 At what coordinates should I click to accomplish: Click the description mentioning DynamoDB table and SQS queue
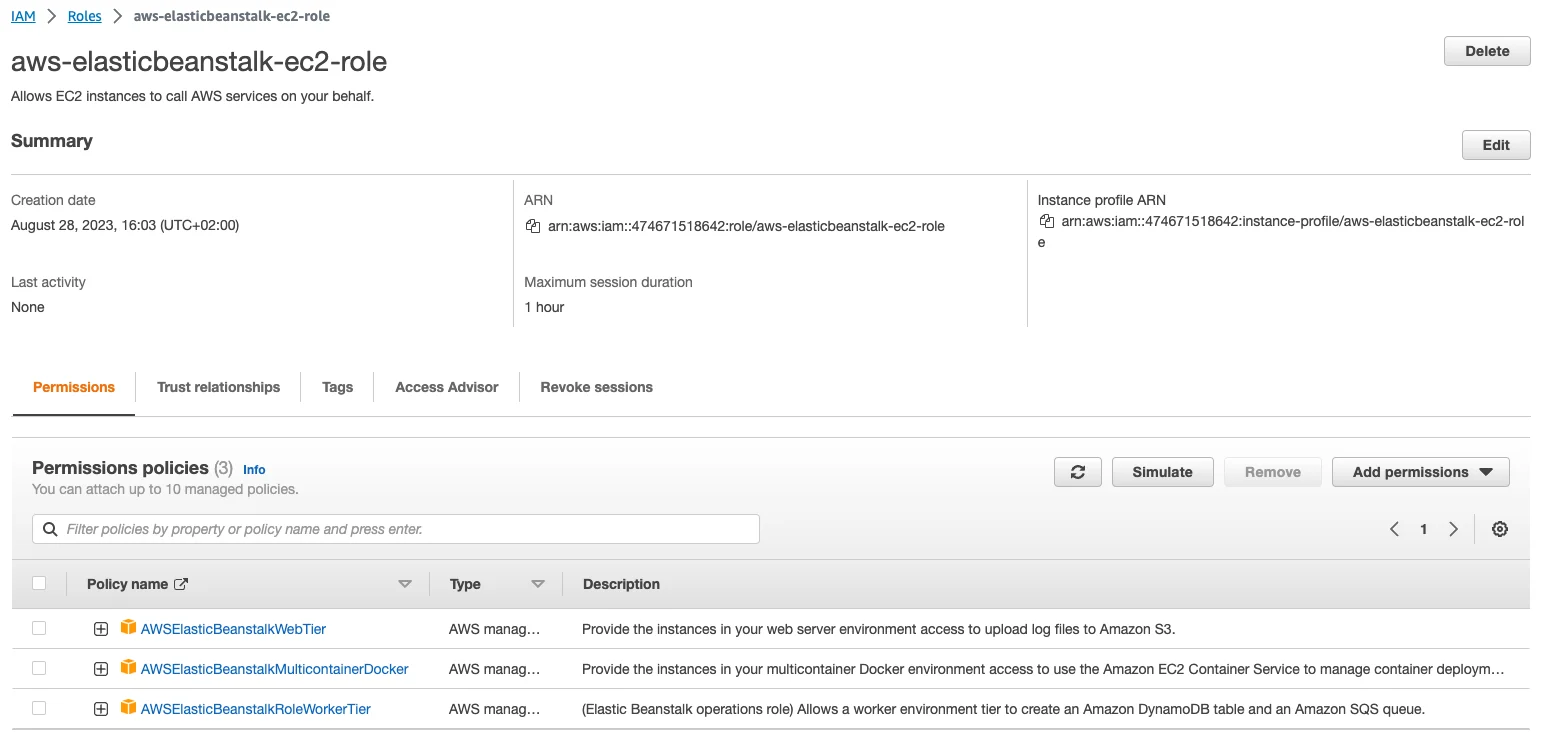tap(1003, 709)
